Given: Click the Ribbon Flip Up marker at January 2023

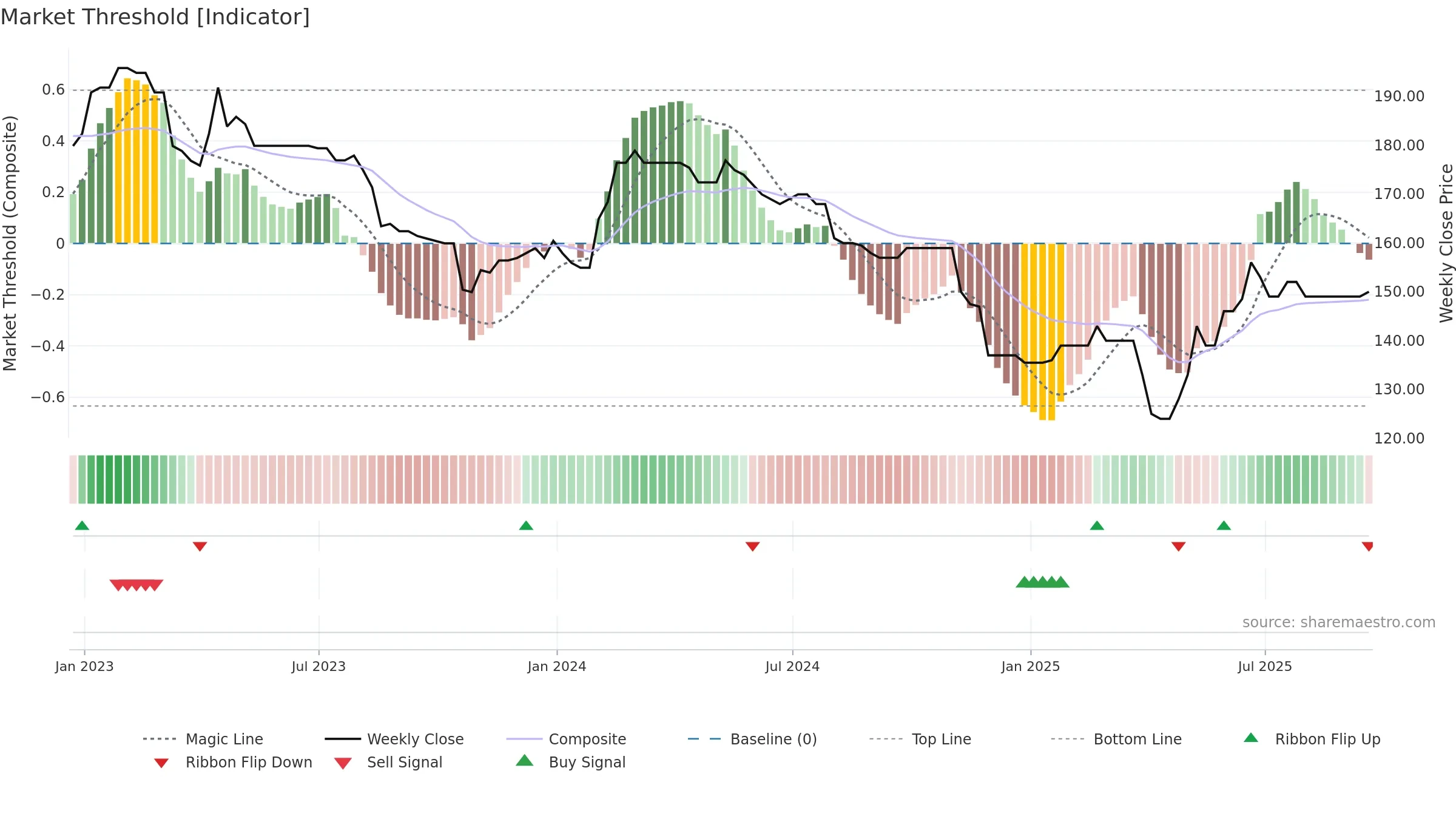Looking at the screenshot, I should coord(82,525).
